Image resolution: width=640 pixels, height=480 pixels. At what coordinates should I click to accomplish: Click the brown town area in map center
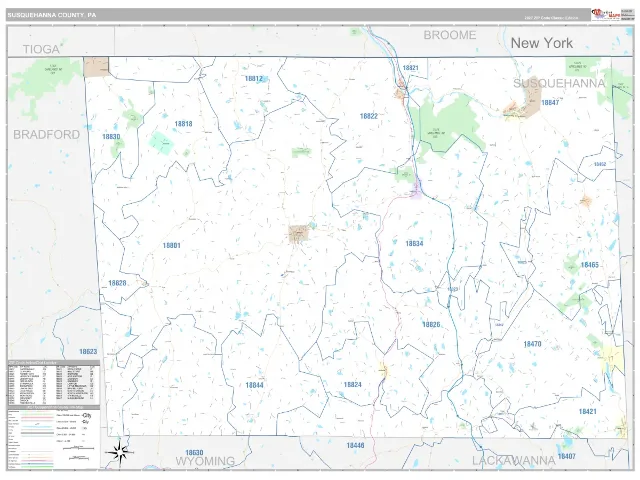(298, 234)
